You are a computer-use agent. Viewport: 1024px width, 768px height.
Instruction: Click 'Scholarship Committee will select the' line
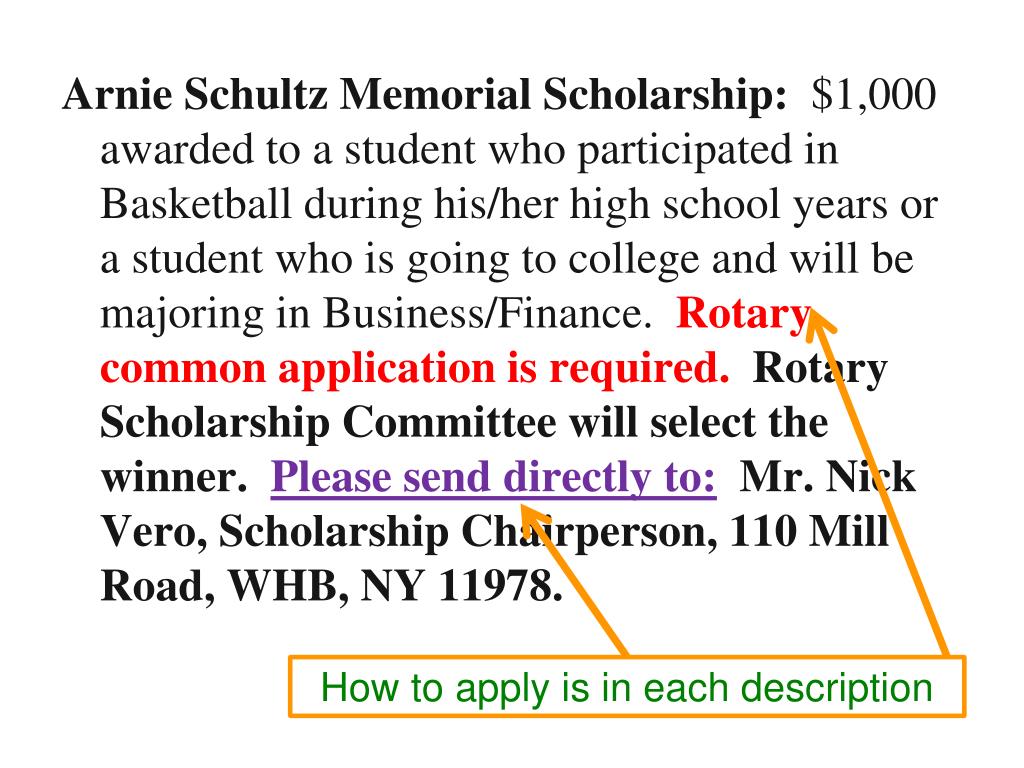click(464, 423)
